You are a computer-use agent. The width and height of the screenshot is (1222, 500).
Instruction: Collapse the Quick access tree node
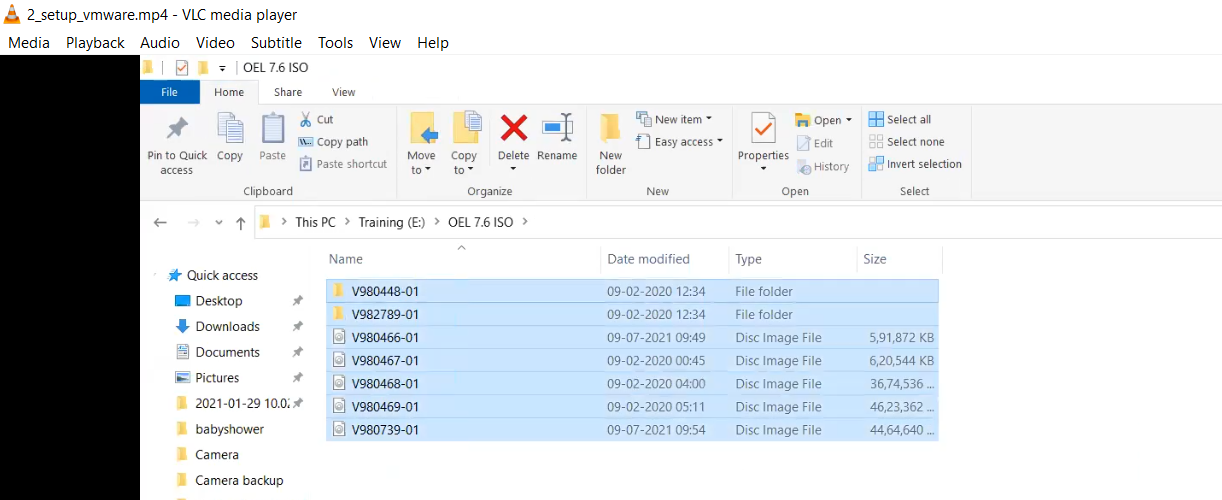pyautogui.click(x=155, y=275)
